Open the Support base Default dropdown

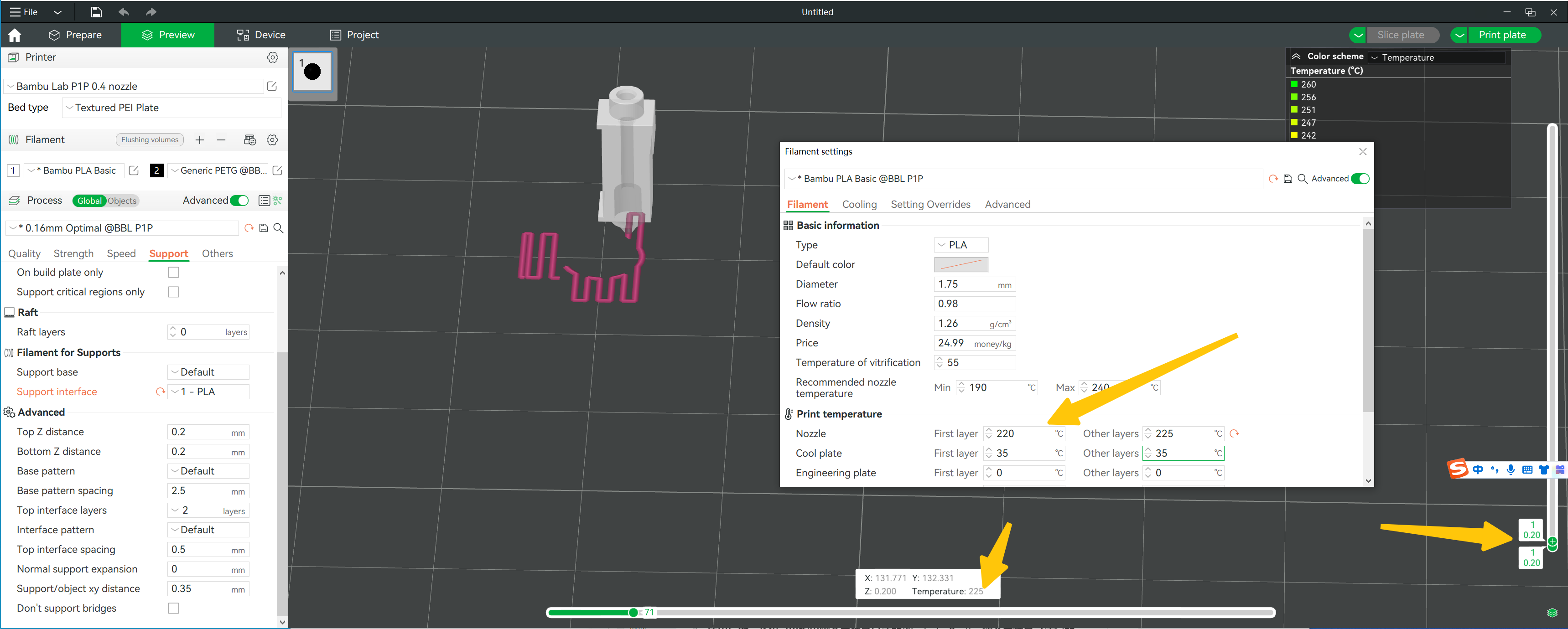click(208, 371)
